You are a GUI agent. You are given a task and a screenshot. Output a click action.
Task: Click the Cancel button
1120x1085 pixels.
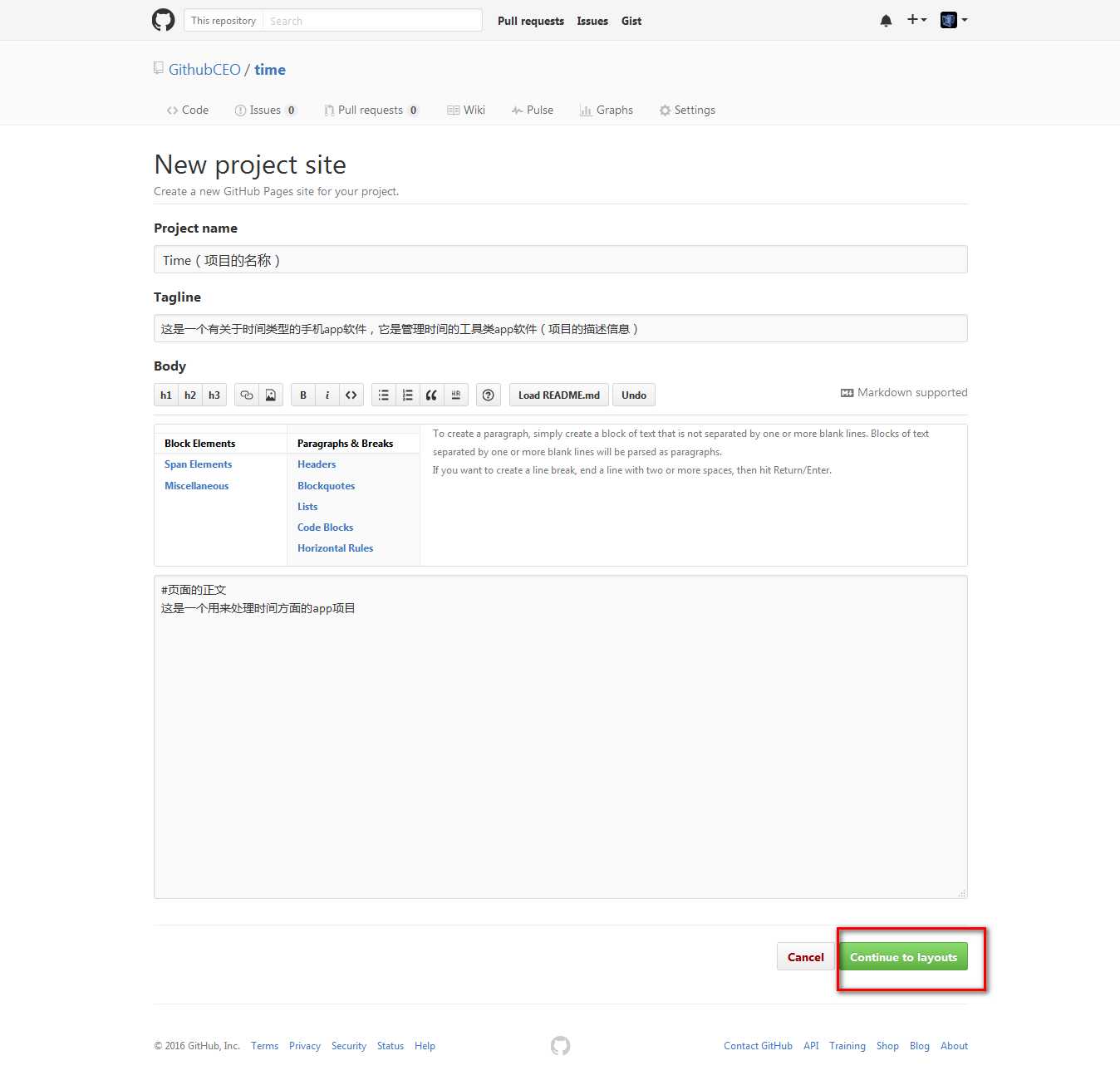806,957
